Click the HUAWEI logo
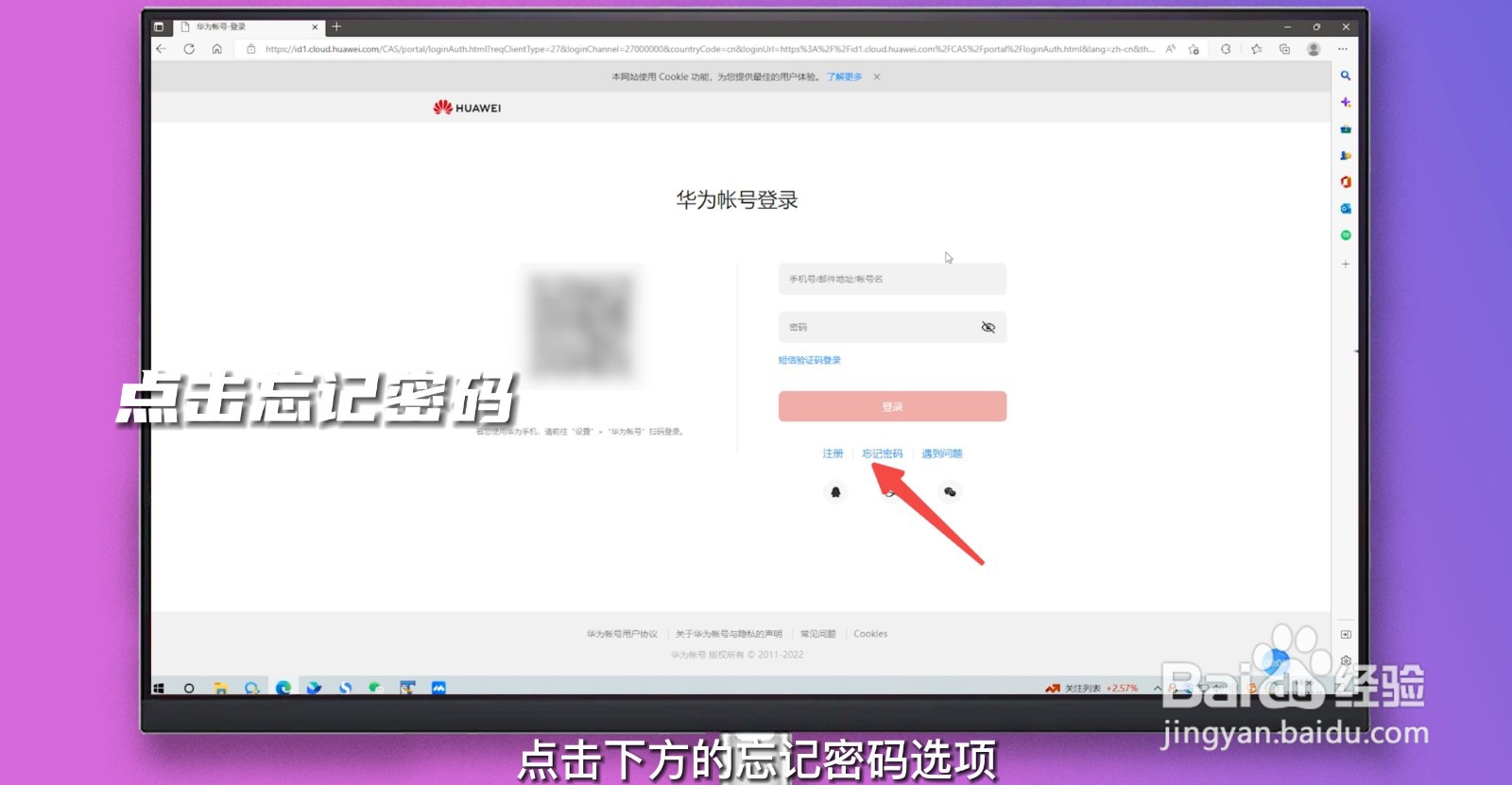Viewport: 1512px width, 785px height. click(x=467, y=108)
